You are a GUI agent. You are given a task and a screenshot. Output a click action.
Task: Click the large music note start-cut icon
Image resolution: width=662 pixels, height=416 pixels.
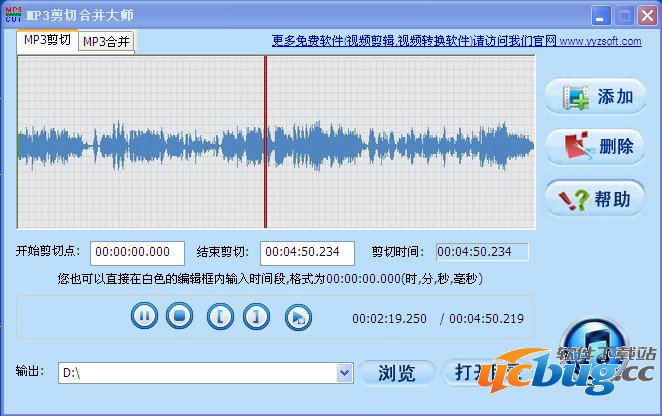coord(595,345)
